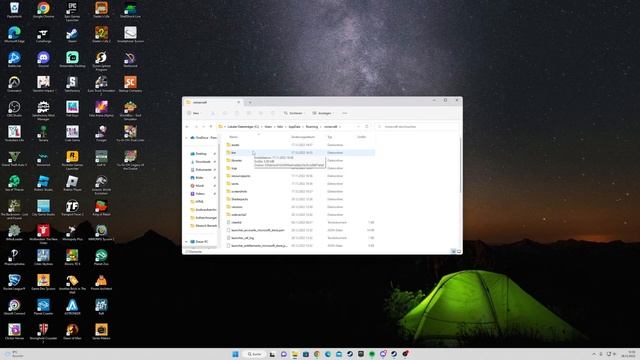Open the Terraria desktop shortcut
Screen dimensions: 640x360
point(43,133)
